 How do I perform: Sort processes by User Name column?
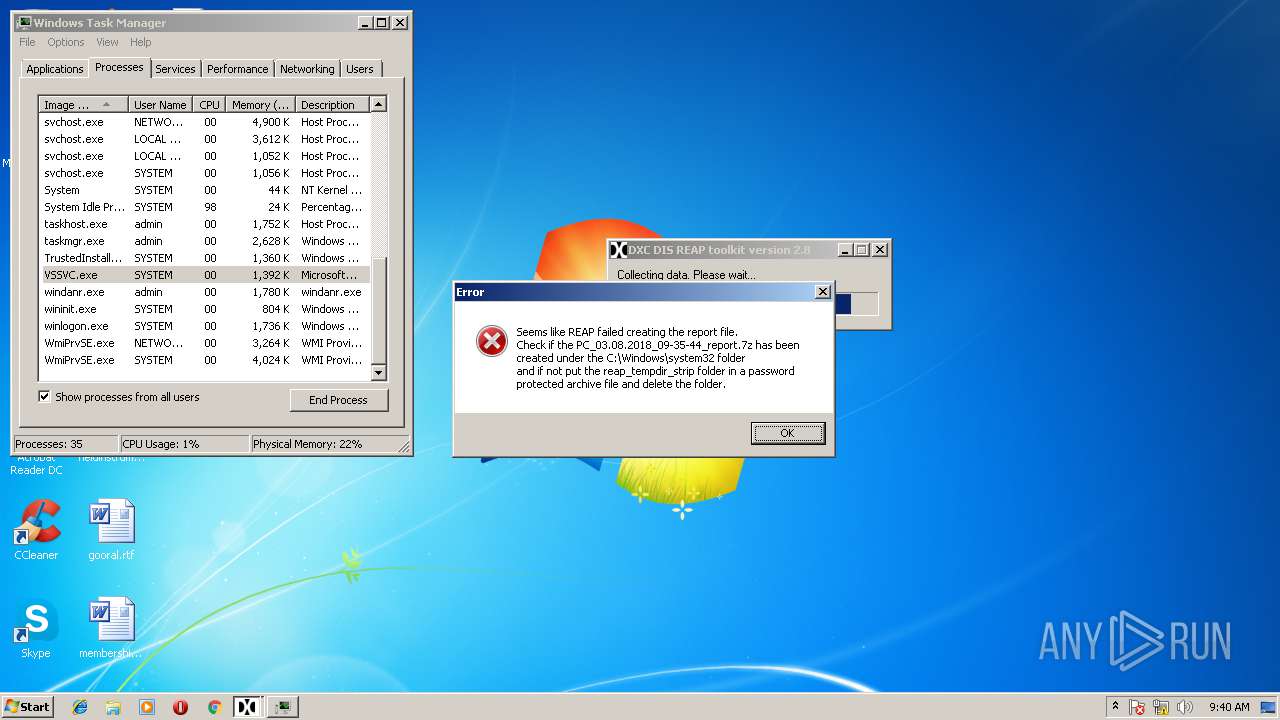[160, 104]
